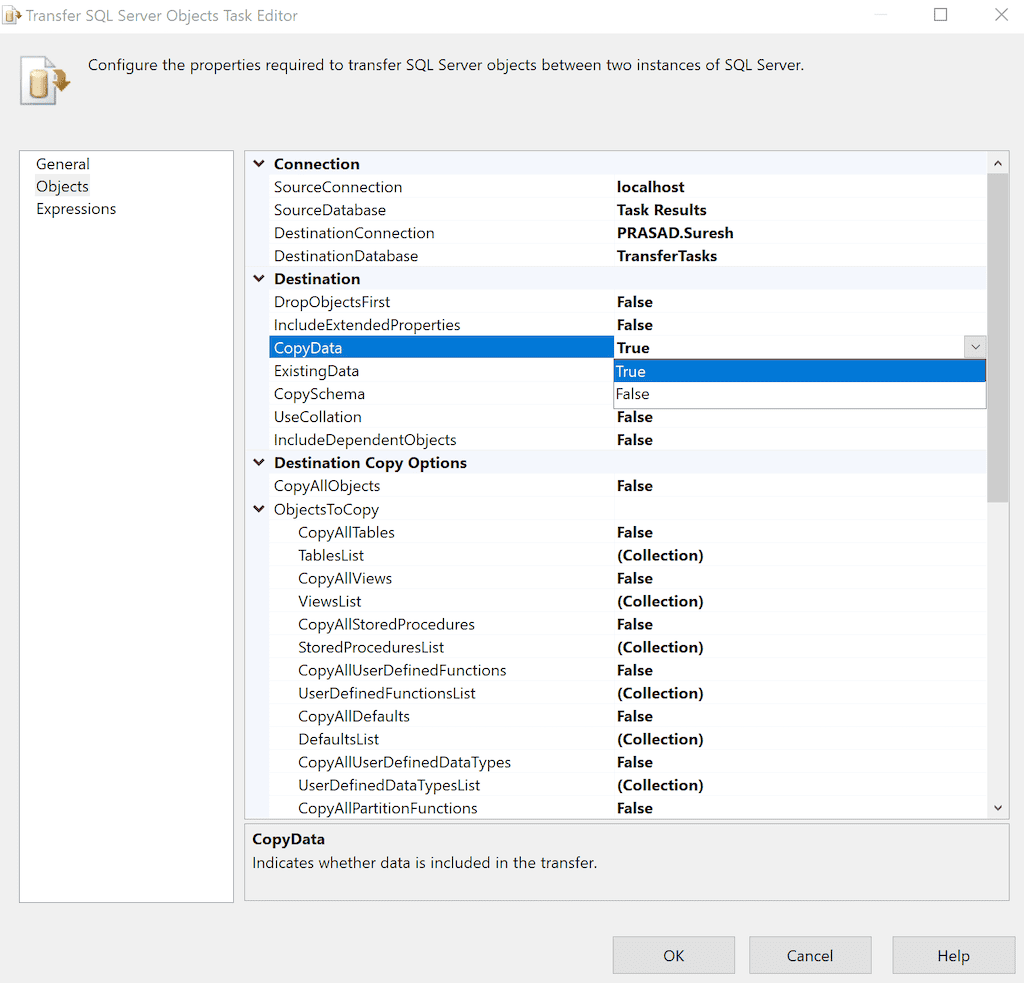1024x983 pixels.
Task: Collapse the ObjectsToCopy group
Action: [x=259, y=509]
